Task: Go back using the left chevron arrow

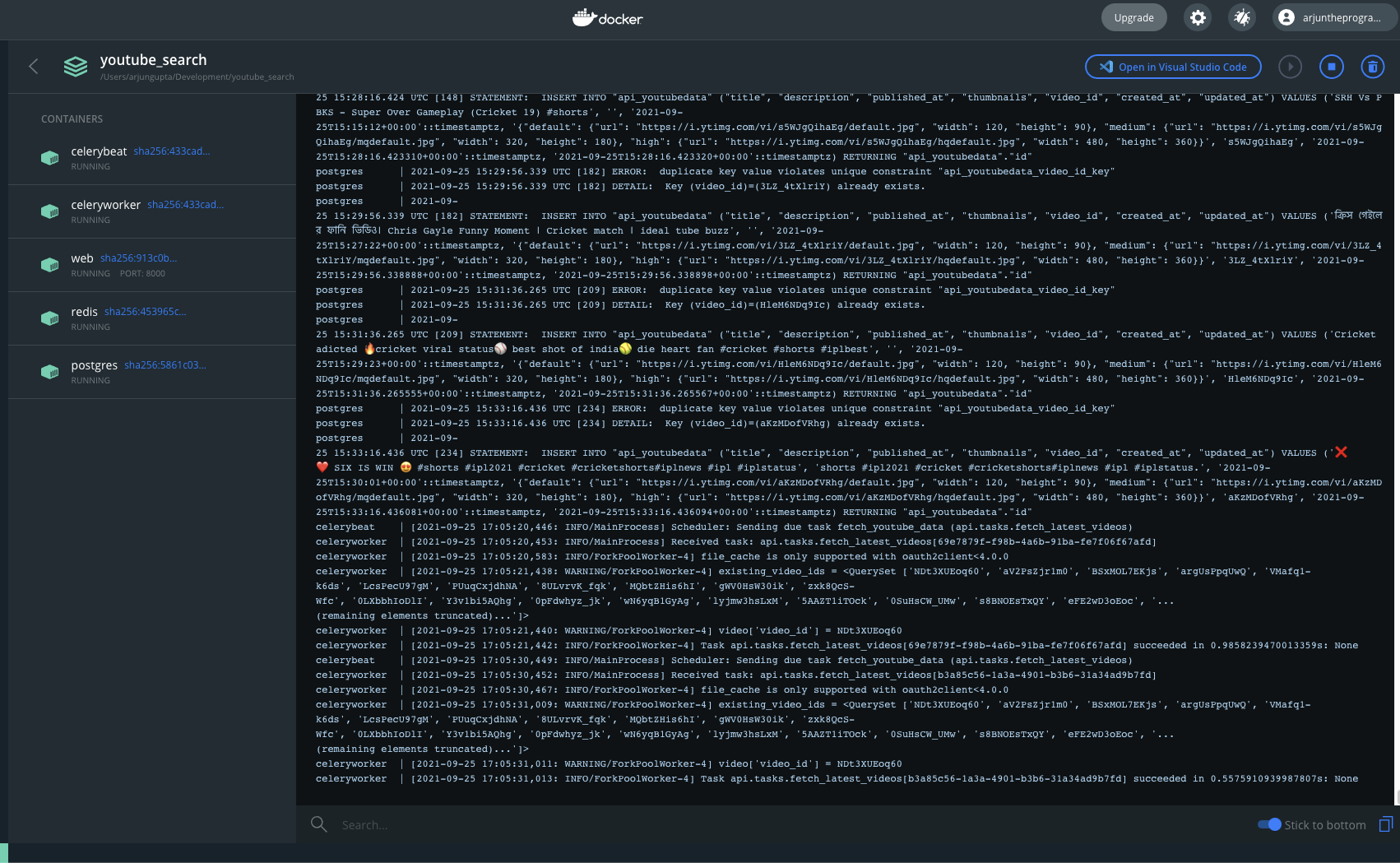Action: click(34, 67)
